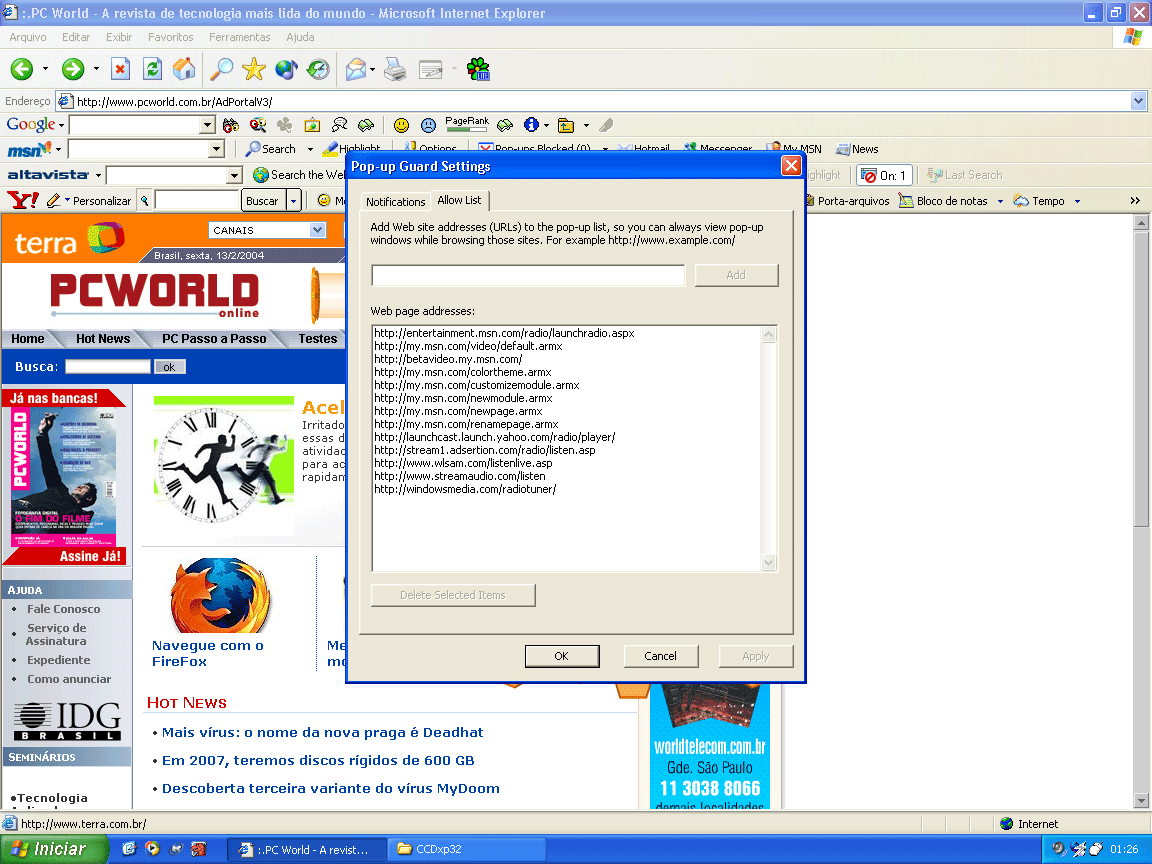Open the Ferramentas menu
Image resolution: width=1152 pixels, height=864 pixels.
(240, 37)
